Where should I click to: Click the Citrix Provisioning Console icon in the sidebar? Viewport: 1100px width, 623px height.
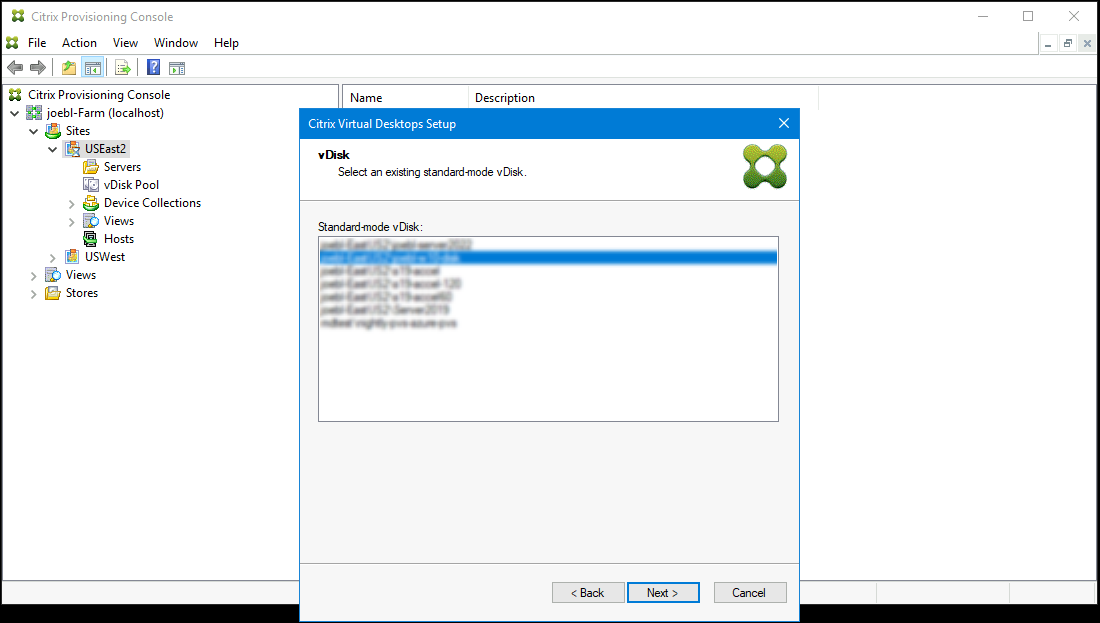(x=14, y=94)
